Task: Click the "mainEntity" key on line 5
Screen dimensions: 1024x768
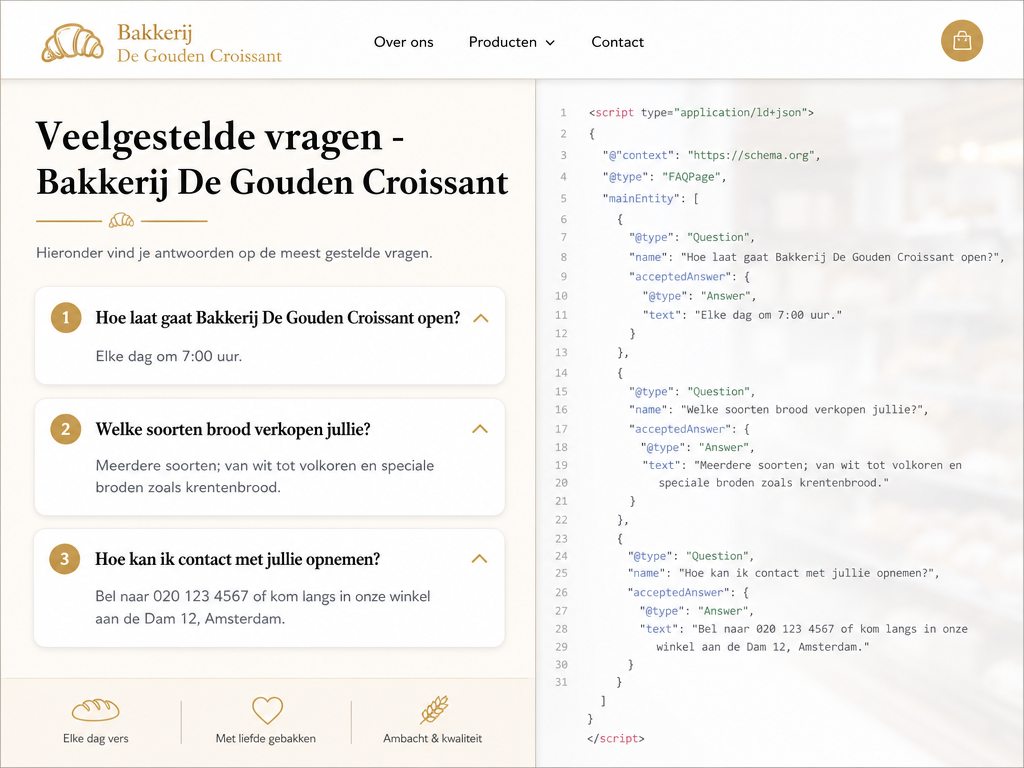Action: click(641, 199)
